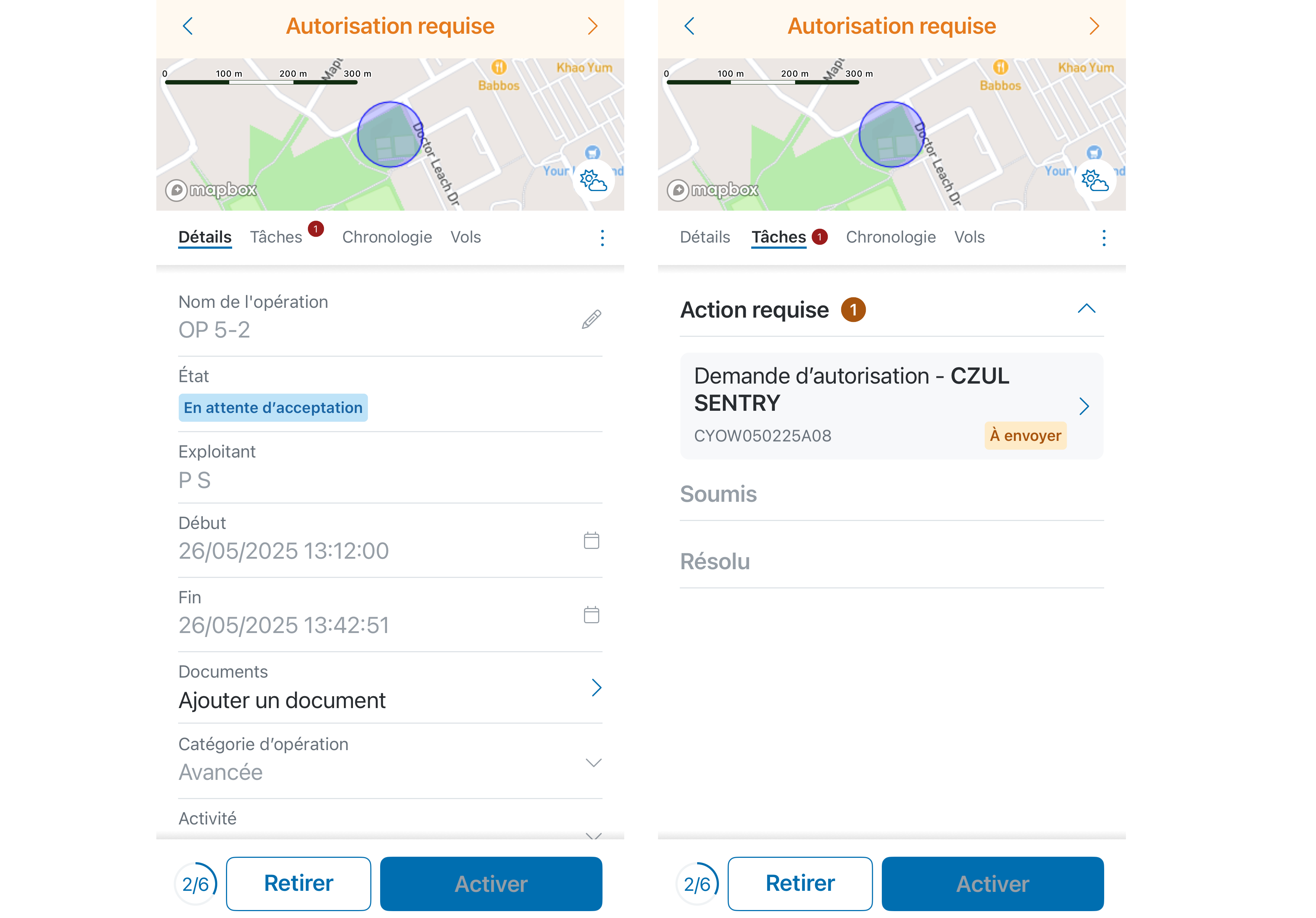
Task: Tap the forward arrow in right panel header
Action: (1094, 26)
